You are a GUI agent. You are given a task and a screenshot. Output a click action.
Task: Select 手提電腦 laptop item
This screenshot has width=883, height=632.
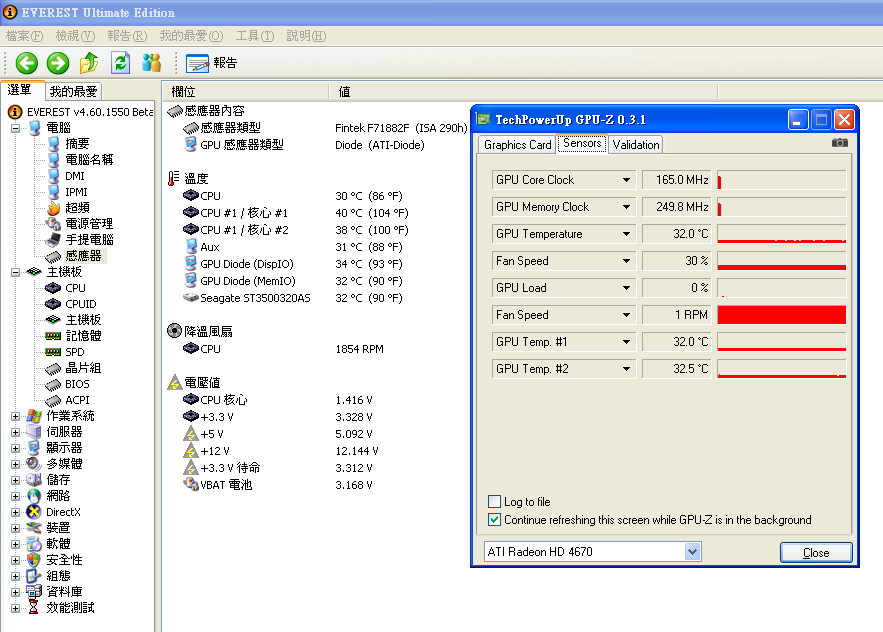[x=90, y=240]
